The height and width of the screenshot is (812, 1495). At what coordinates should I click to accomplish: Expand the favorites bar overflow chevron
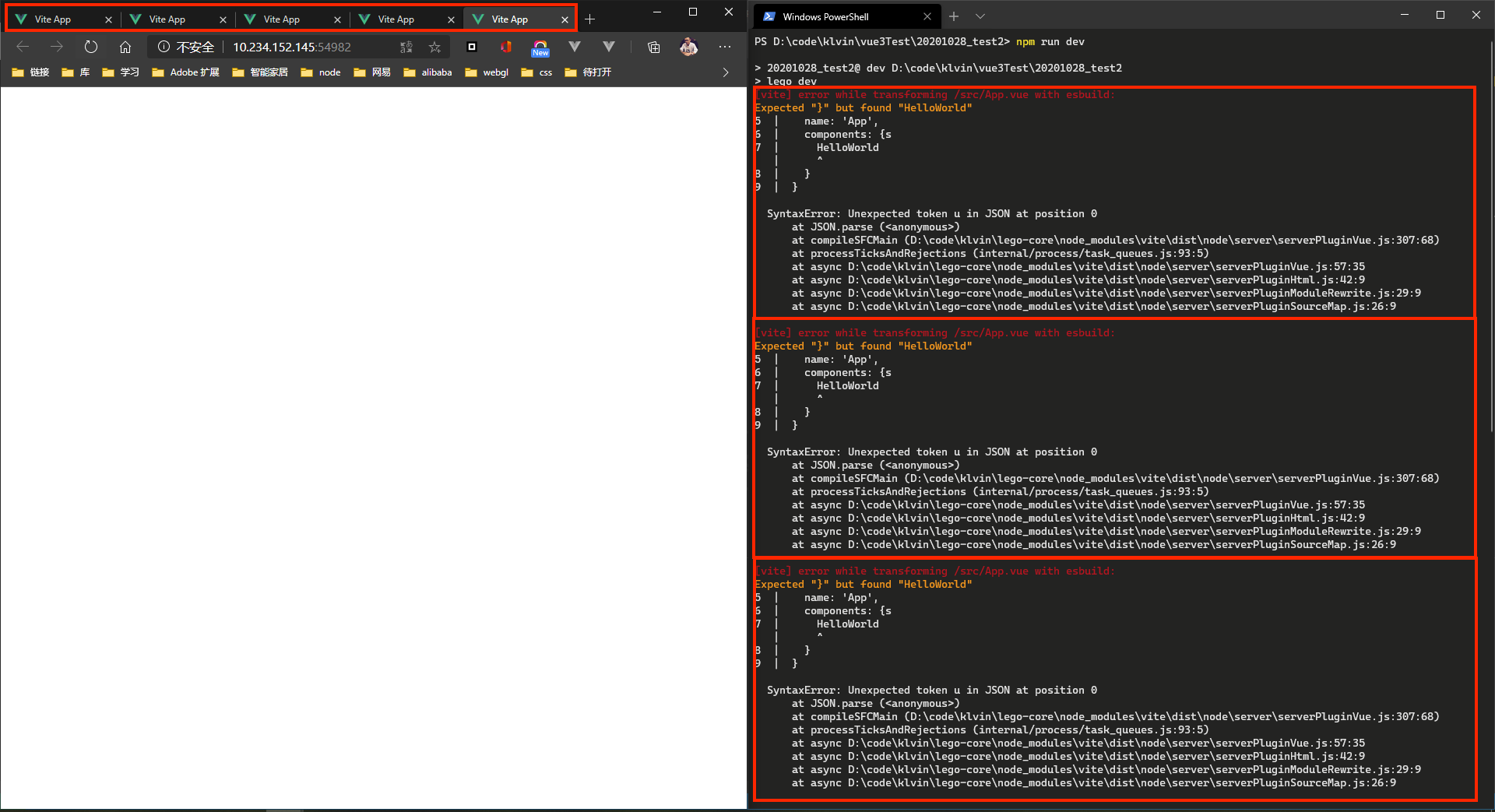(724, 72)
